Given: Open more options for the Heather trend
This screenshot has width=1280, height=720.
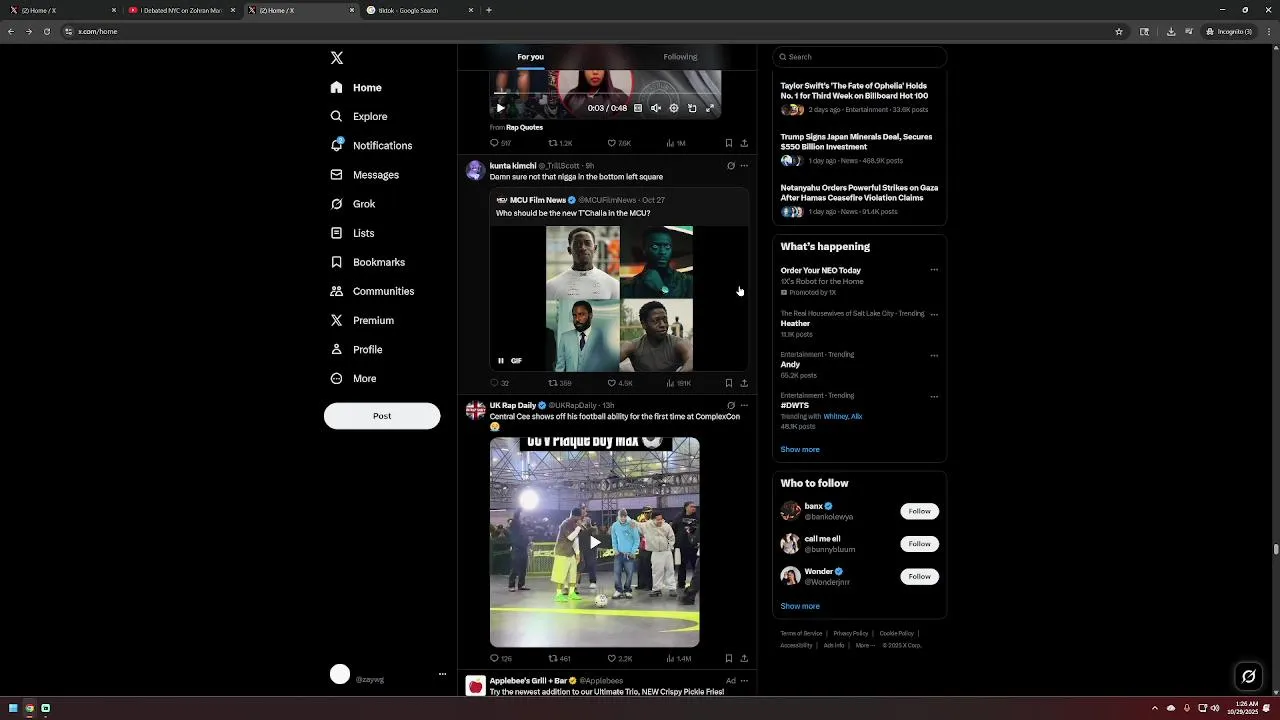Looking at the screenshot, I should coord(934,314).
